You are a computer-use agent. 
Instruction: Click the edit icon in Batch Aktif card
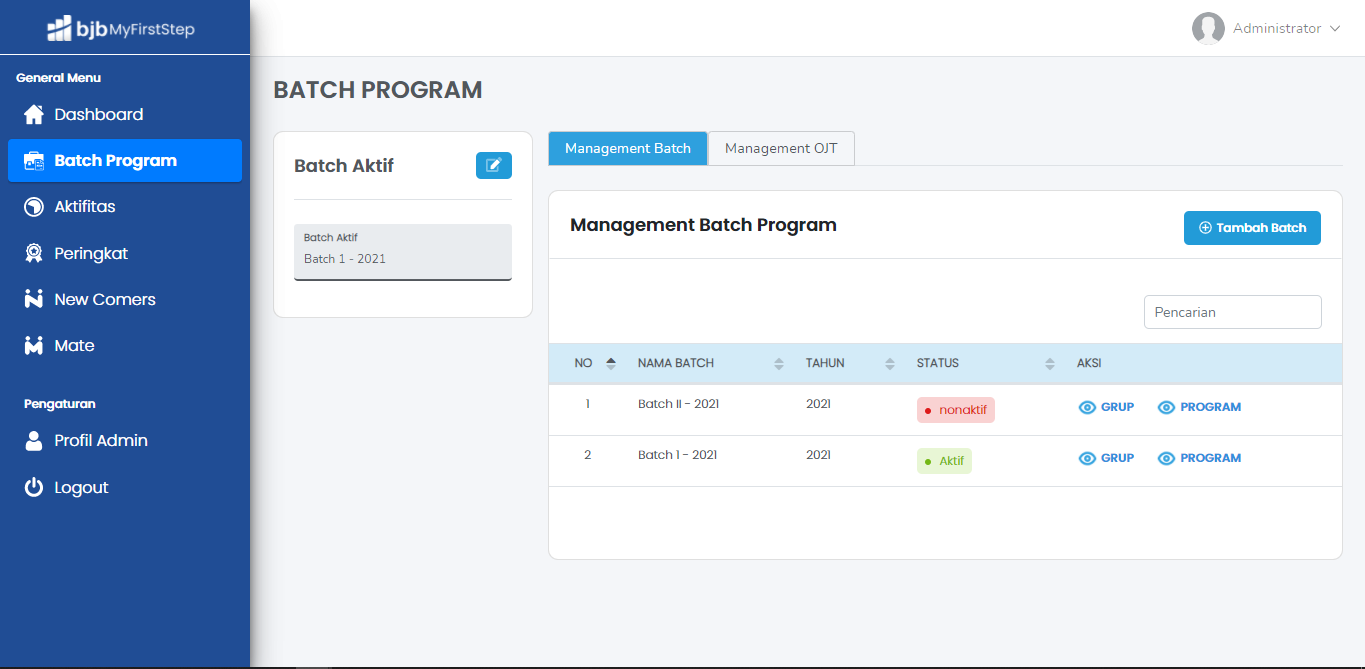pyautogui.click(x=493, y=166)
